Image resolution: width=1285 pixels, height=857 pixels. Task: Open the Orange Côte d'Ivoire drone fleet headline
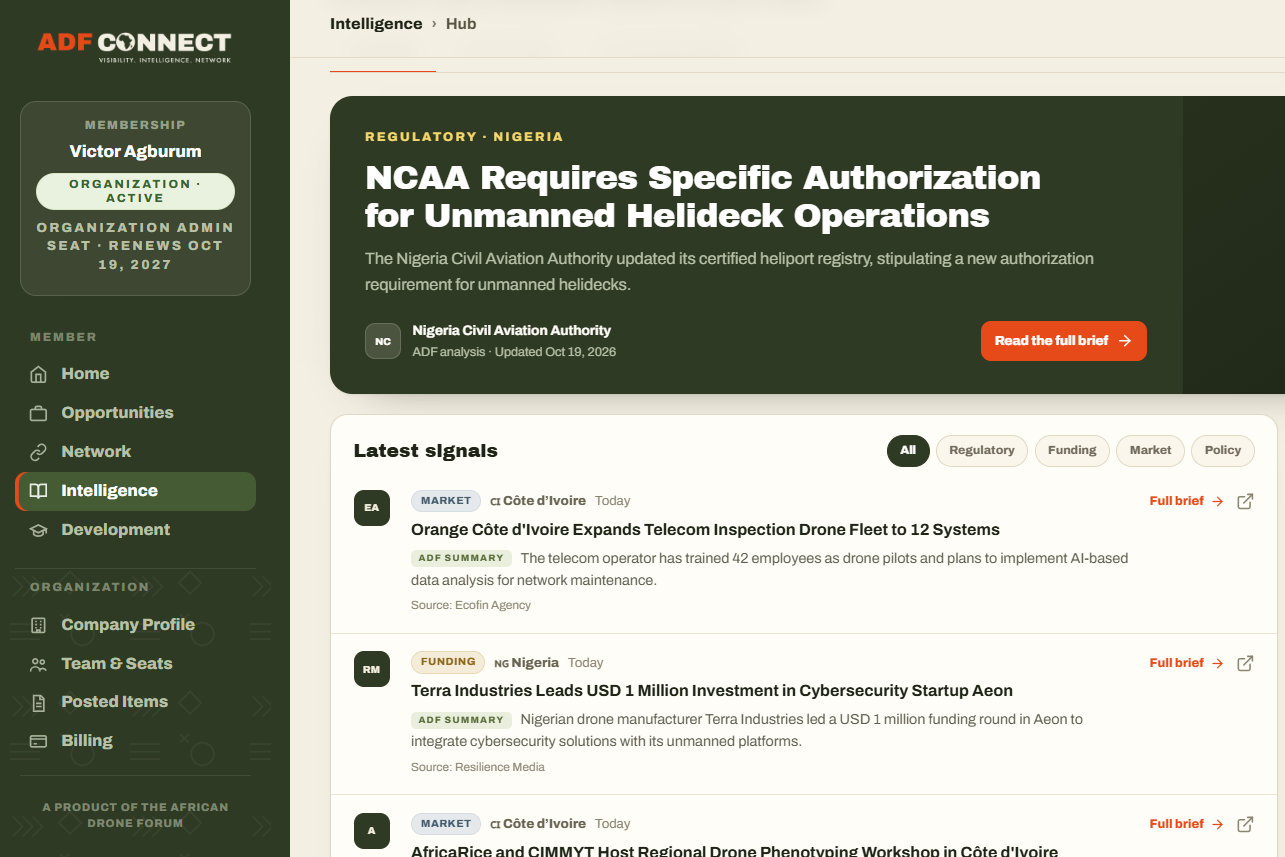(x=705, y=530)
